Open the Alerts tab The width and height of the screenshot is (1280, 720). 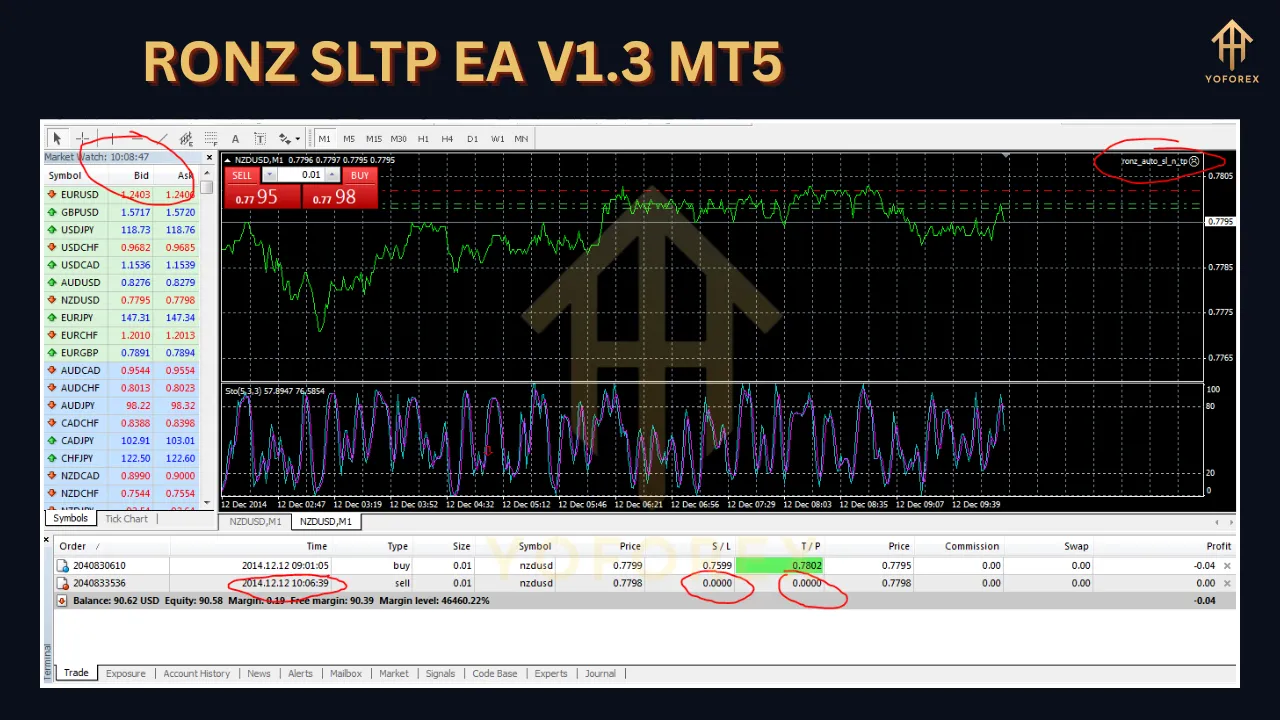click(x=300, y=673)
